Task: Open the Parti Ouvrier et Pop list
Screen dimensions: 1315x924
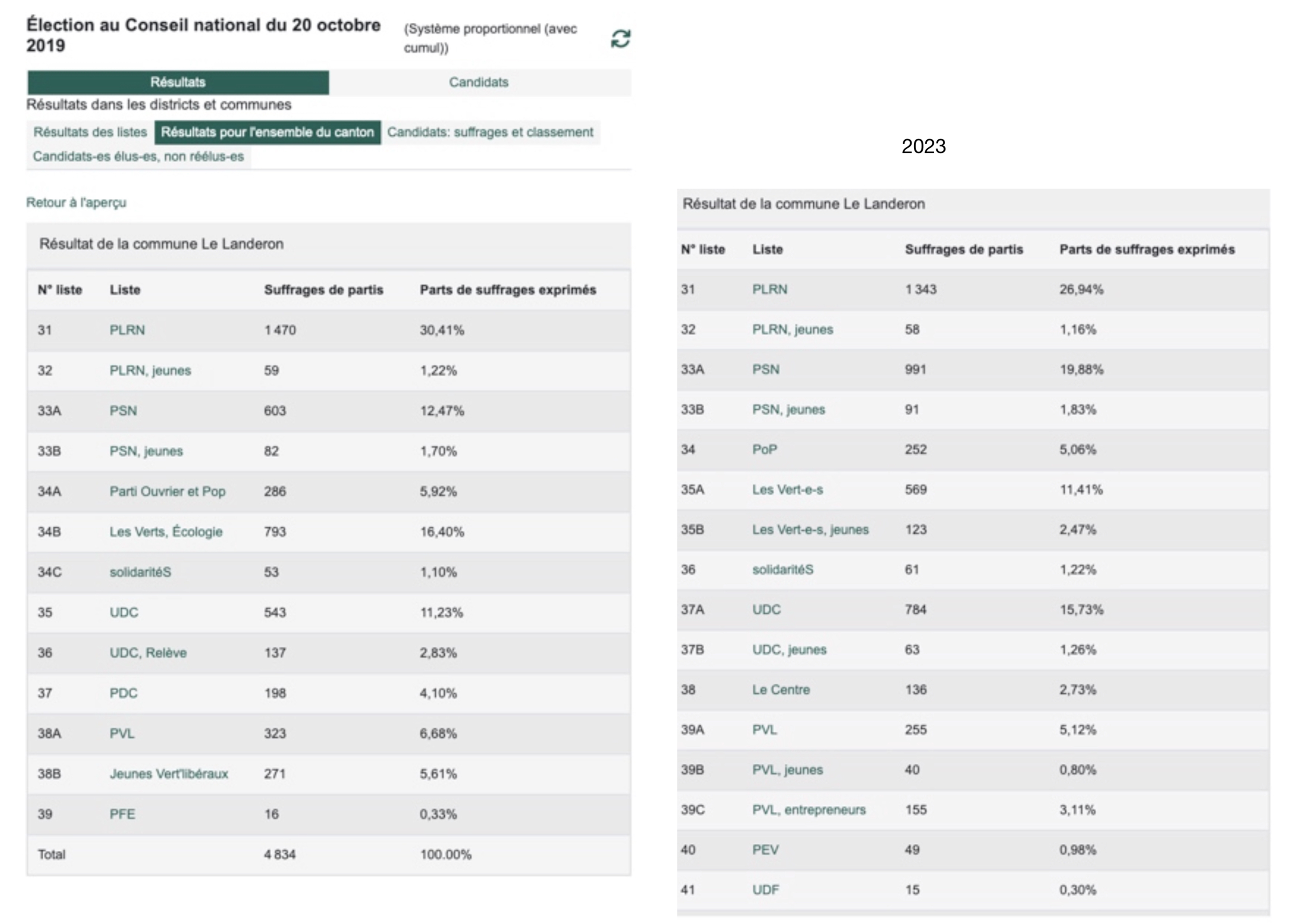Action: click(x=167, y=492)
